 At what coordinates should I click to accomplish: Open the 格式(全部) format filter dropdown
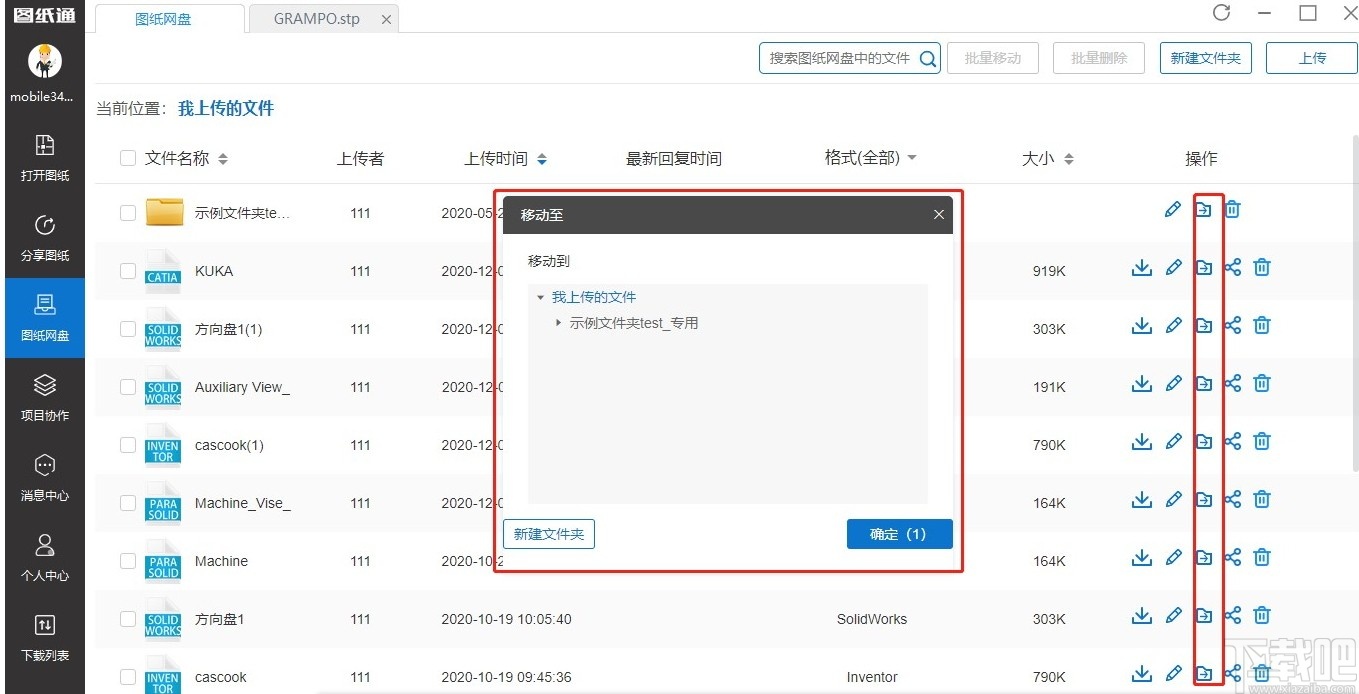869,157
